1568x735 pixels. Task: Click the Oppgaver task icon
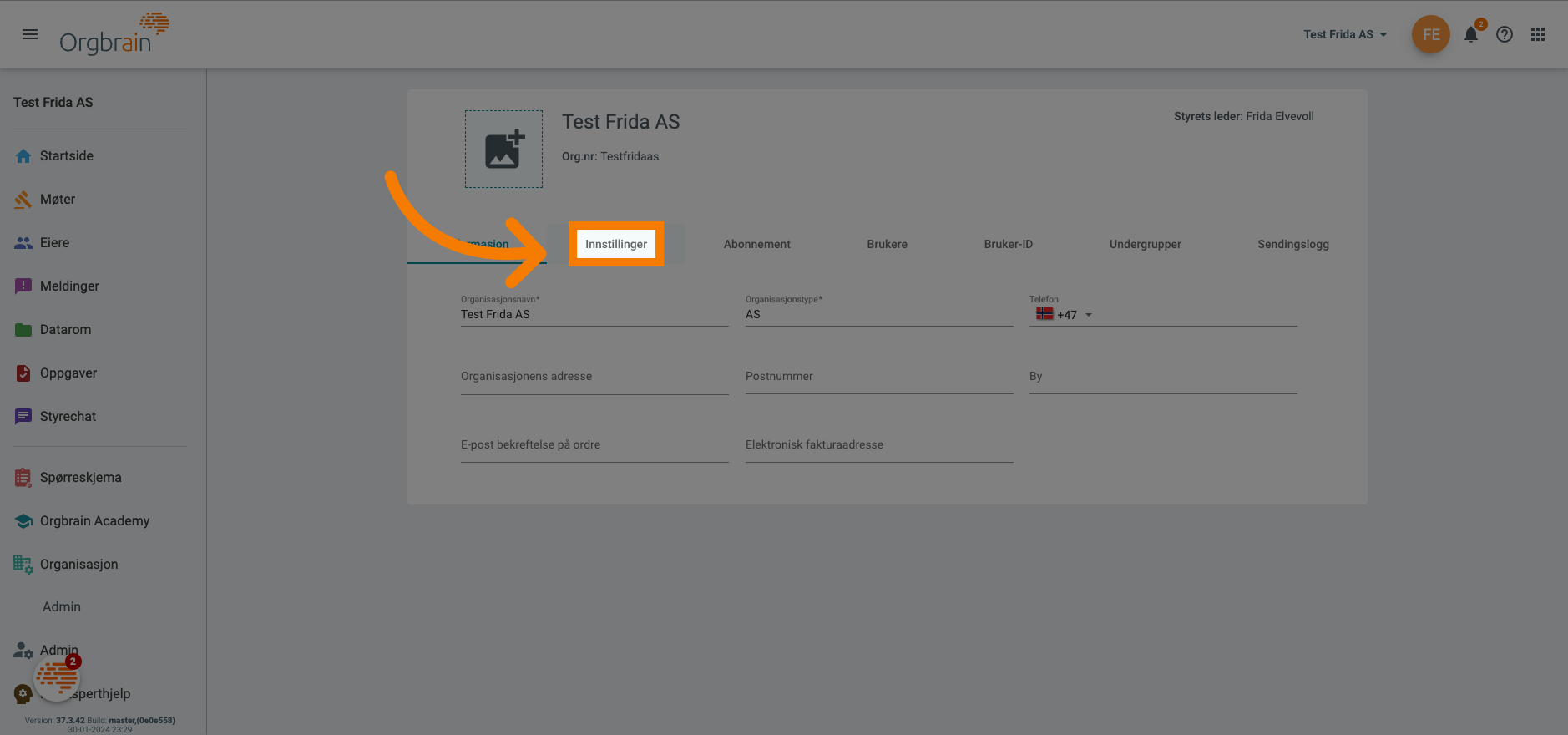pos(23,373)
